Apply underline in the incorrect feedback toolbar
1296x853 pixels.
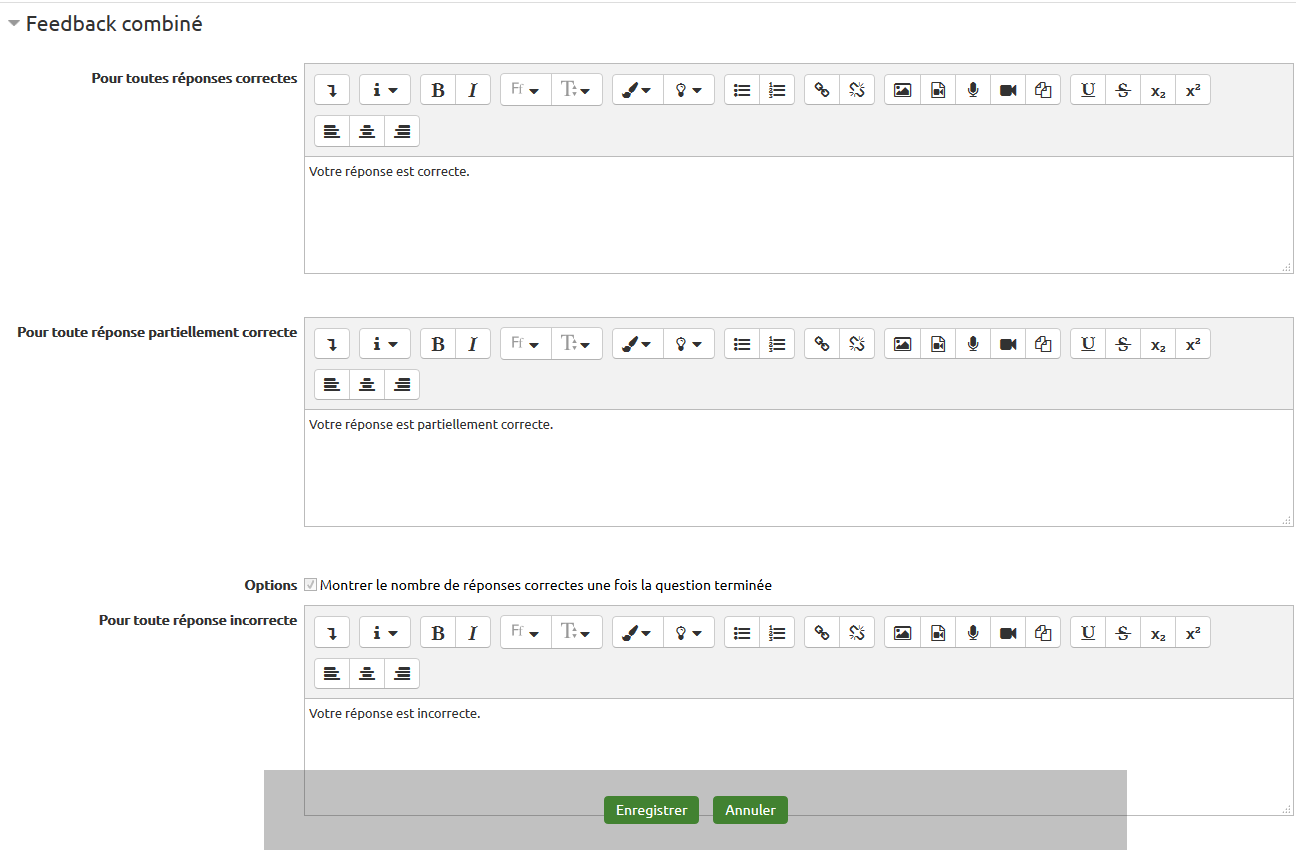(1088, 633)
